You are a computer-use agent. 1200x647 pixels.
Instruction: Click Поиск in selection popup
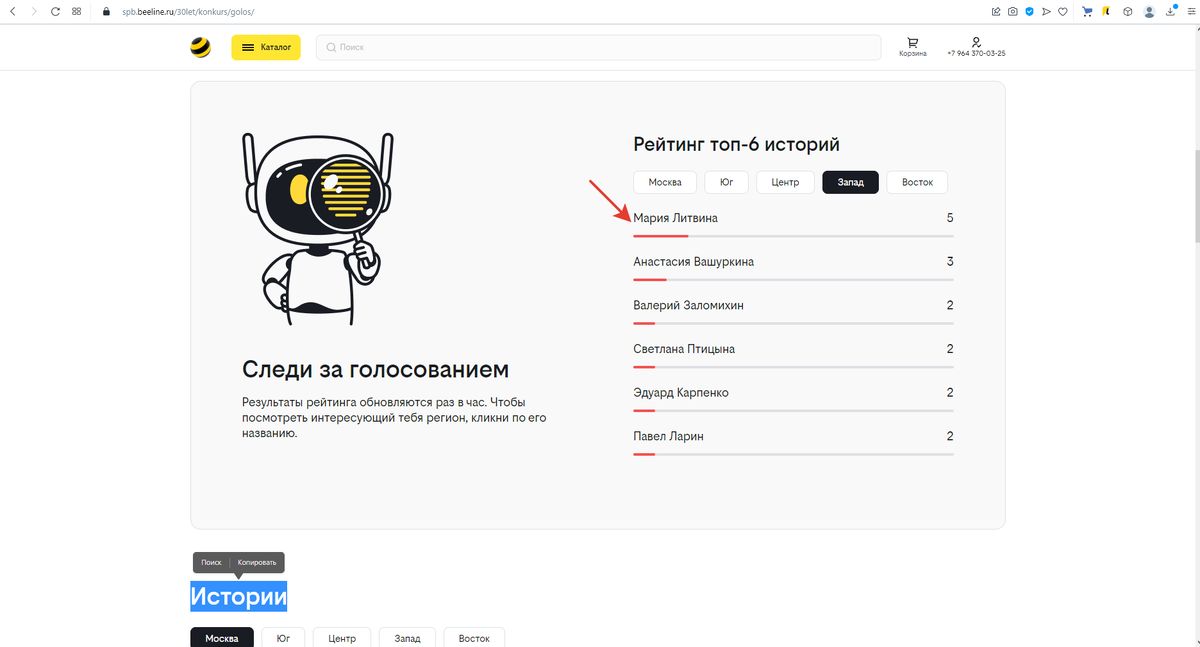coord(211,562)
